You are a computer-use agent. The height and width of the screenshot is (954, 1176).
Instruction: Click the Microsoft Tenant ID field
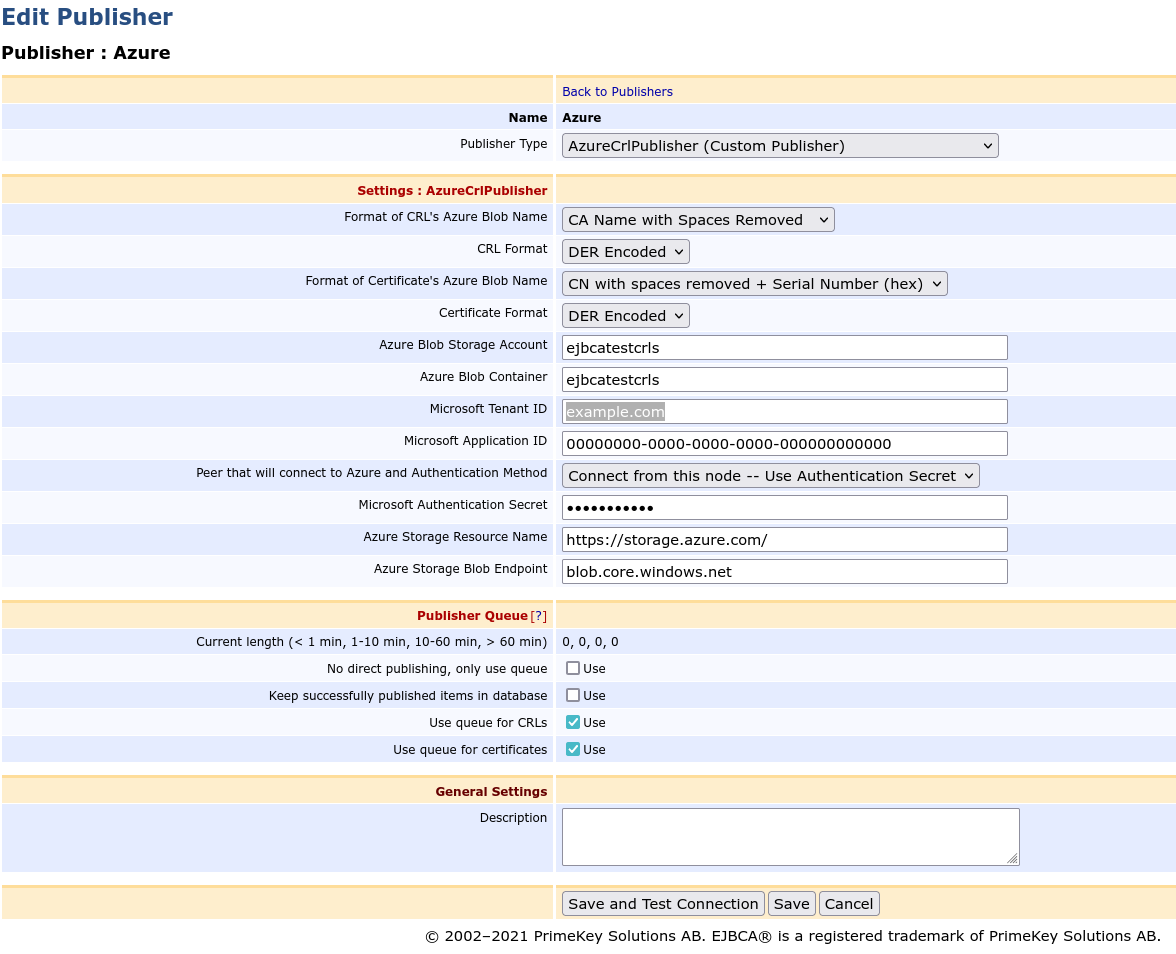784,411
